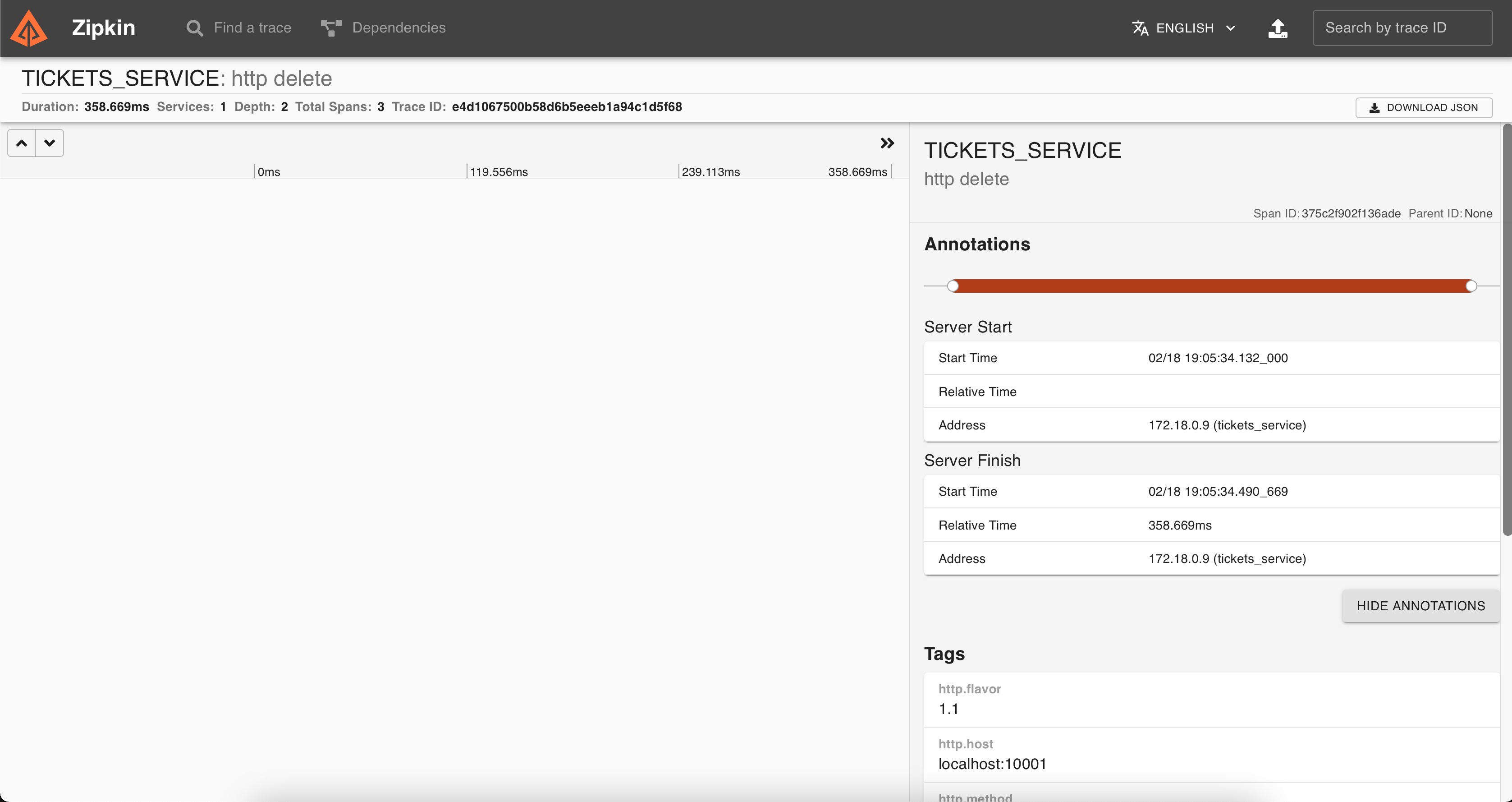Viewport: 1512px width, 802px height.
Task: Select Server Start time 19:05:34.132_000
Action: point(1218,358)
